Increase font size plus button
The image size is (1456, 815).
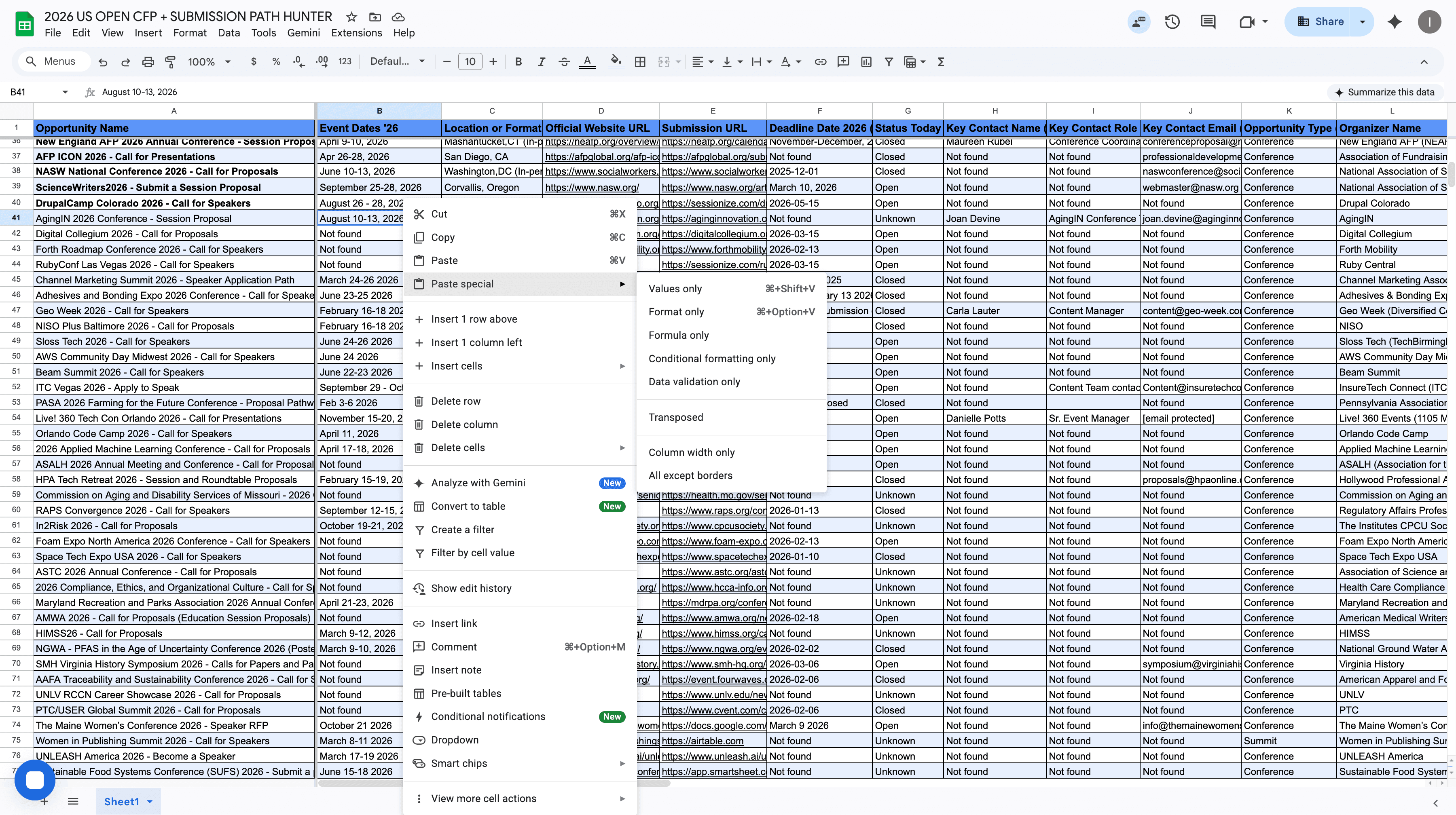click(493, 61)
